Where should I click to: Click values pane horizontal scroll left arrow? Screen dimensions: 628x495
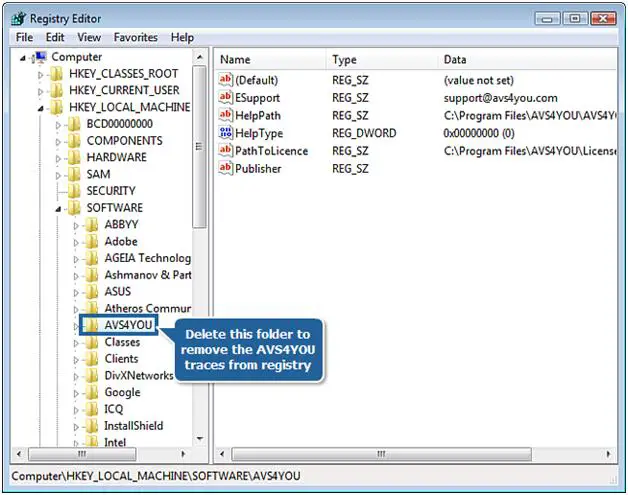coord(222,454)
